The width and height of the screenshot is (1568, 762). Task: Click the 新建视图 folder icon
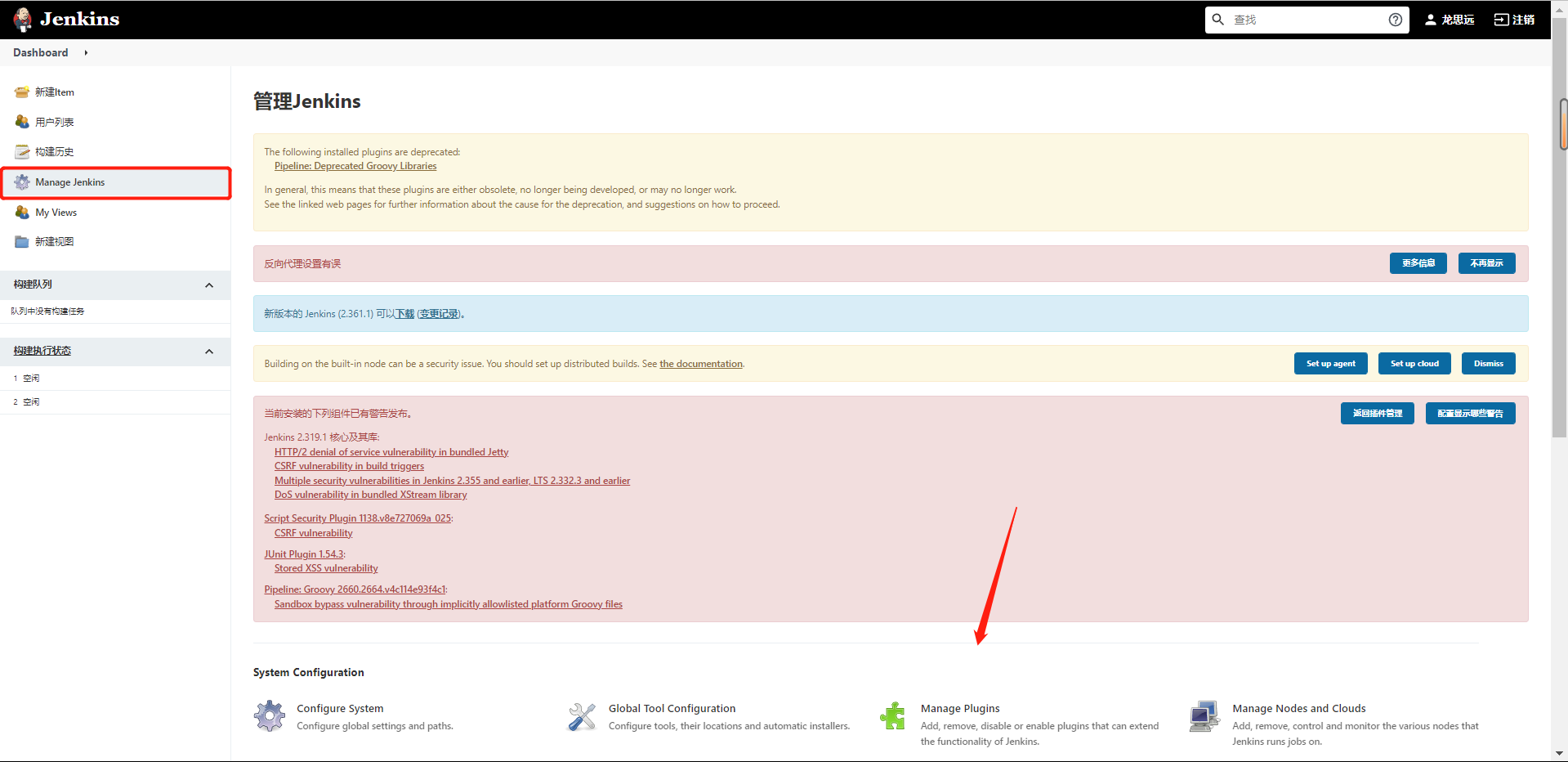coord(22,242)
